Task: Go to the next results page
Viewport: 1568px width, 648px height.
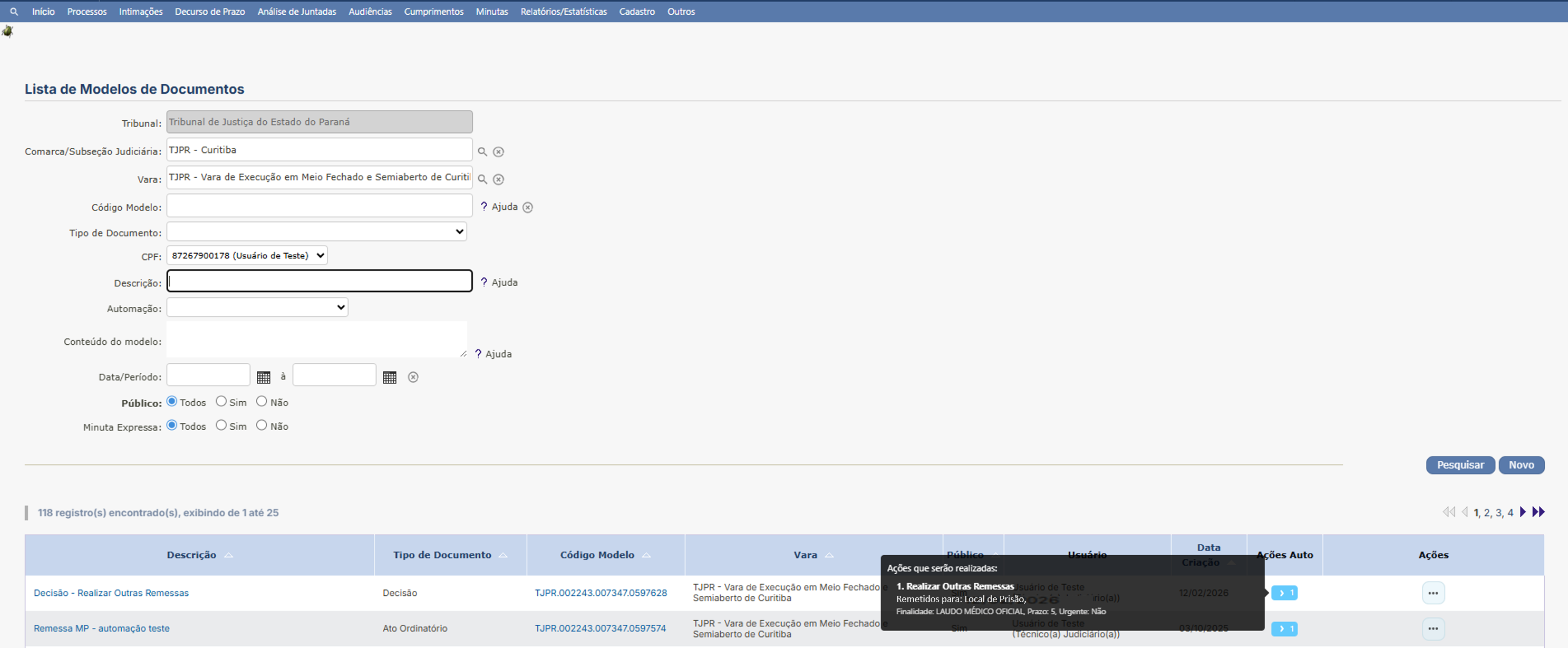Action: click(1523, 512)
